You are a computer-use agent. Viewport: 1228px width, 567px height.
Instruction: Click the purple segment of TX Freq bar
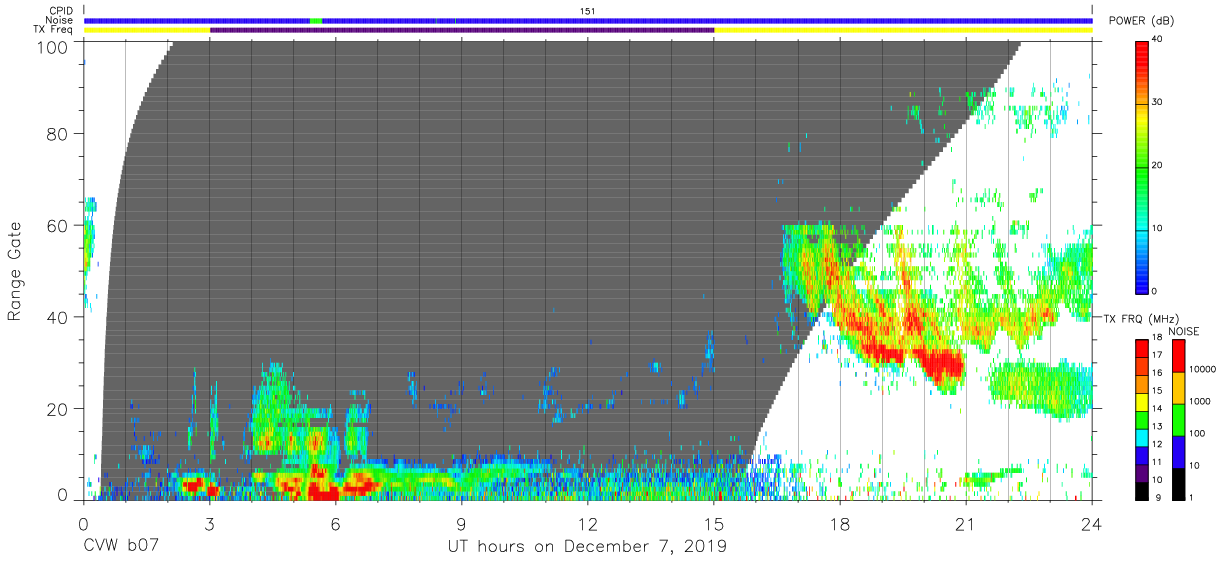coord(462,30)
